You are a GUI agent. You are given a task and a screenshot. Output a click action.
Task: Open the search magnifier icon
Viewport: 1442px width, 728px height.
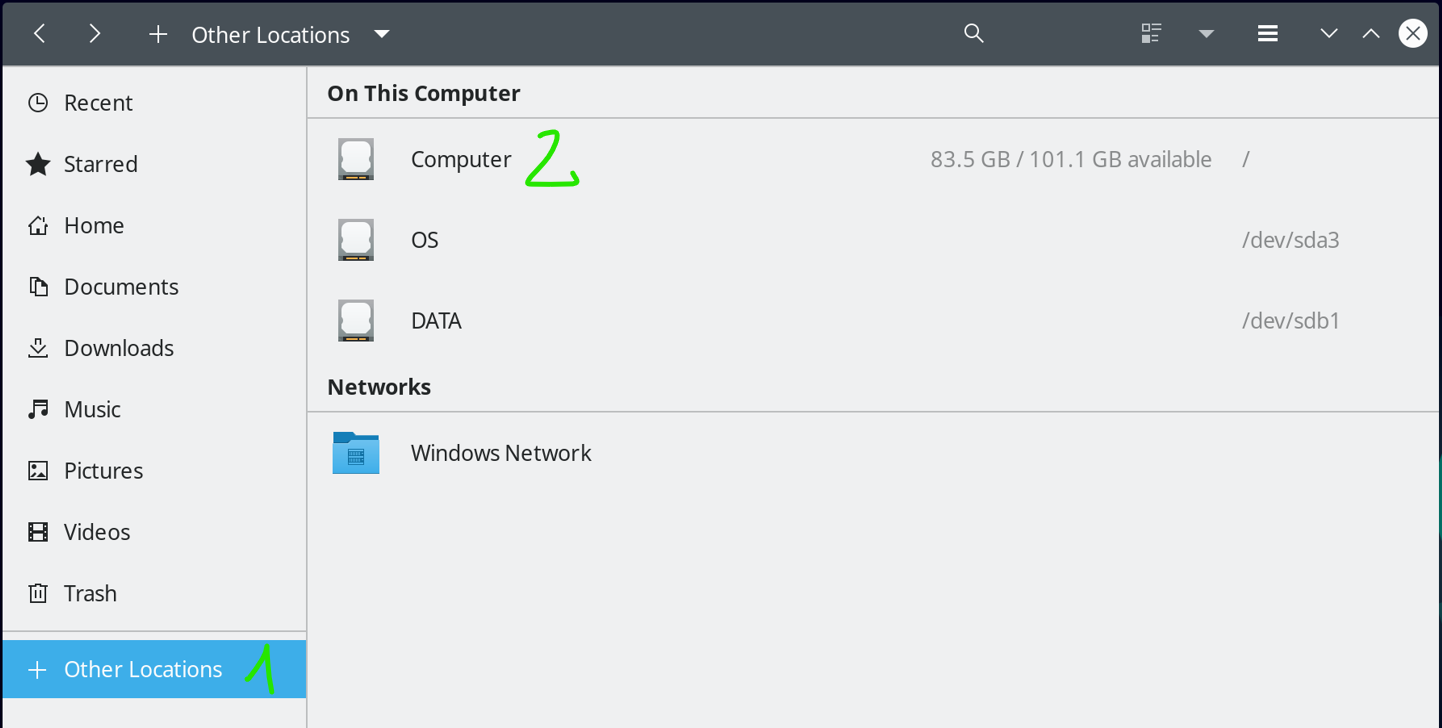tap(974, 34)
